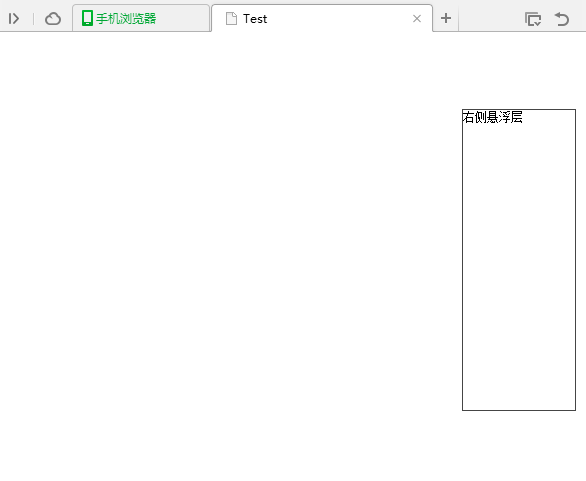Open a new tab with the plus button
This screenshot has width=586, height=481.
click(x=445, y=18)
